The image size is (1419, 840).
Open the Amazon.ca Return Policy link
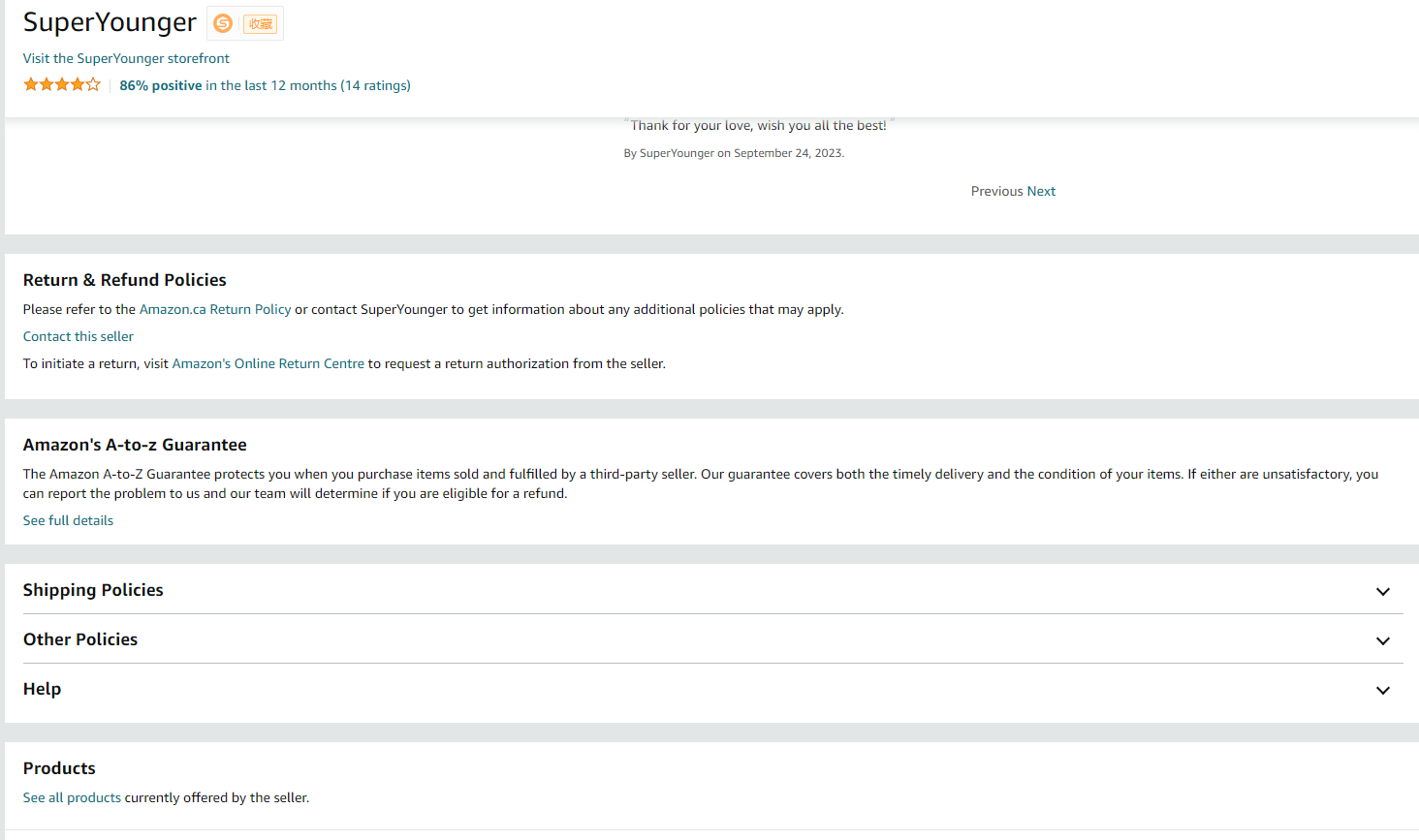pyautogui.click(x=215, y=309)
